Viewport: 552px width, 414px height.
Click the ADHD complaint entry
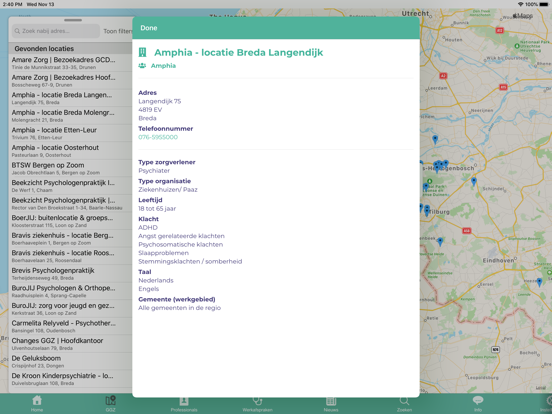[148, 228]
